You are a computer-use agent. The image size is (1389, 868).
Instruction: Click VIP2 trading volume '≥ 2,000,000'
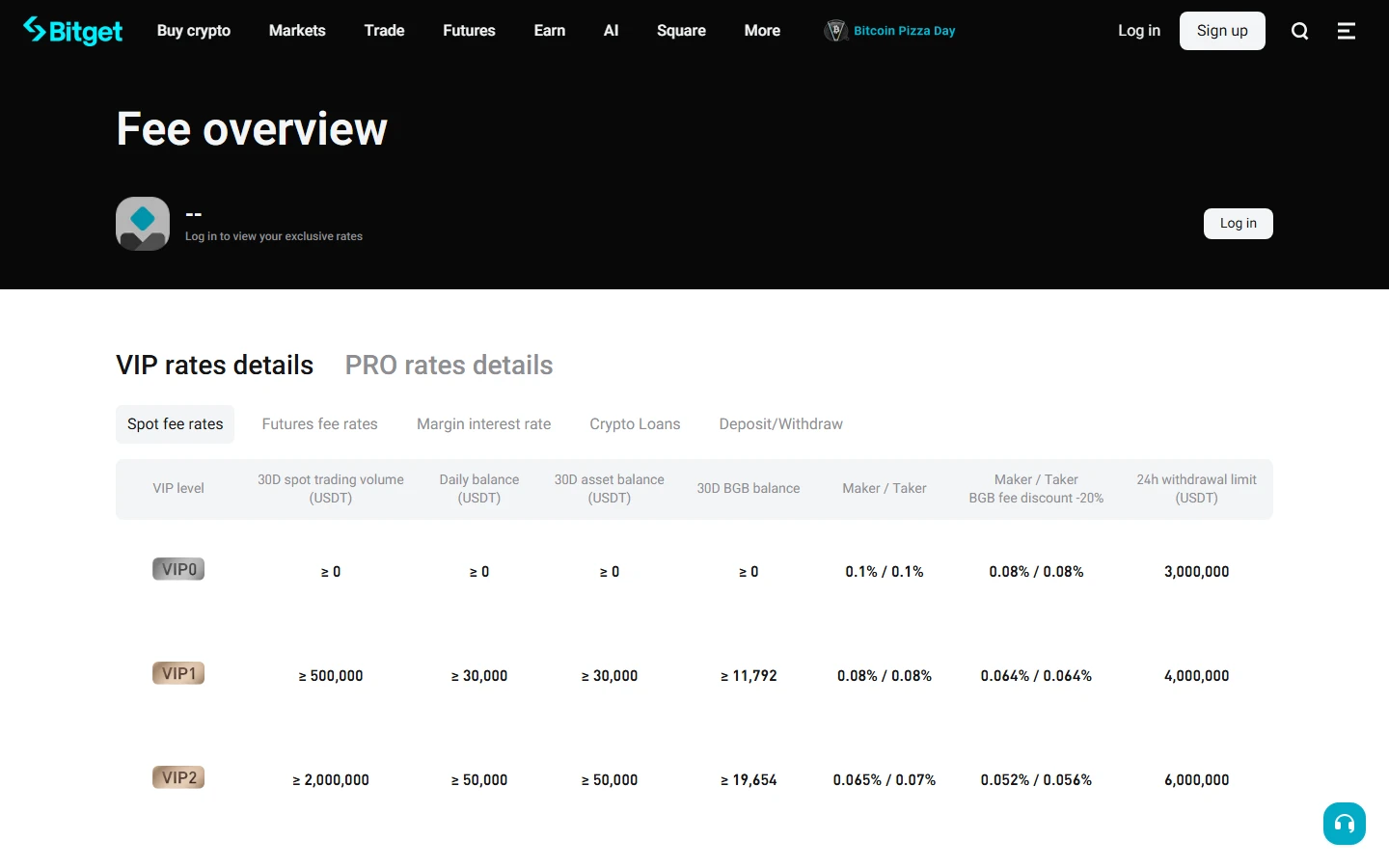[x=331, y=780]
